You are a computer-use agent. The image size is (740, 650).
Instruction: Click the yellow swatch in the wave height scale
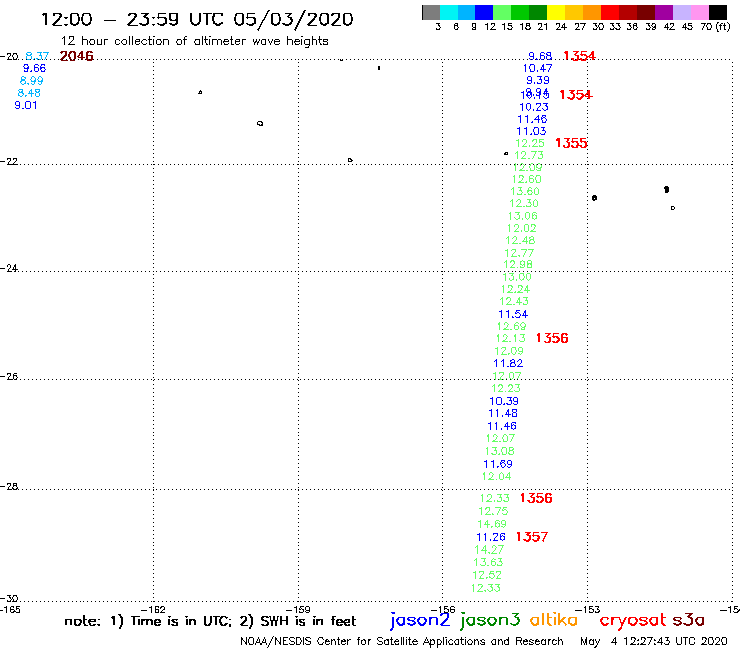coord(556,12)
